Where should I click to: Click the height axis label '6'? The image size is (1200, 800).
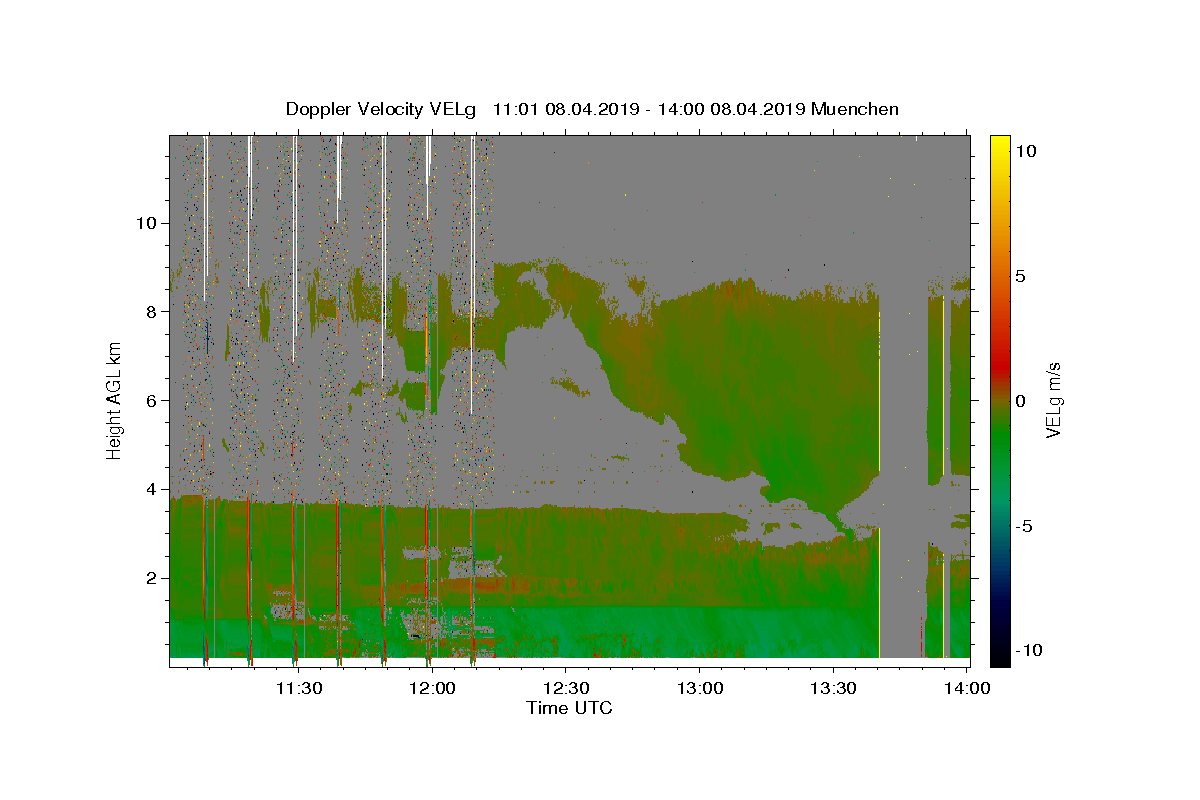click(149, 401)
